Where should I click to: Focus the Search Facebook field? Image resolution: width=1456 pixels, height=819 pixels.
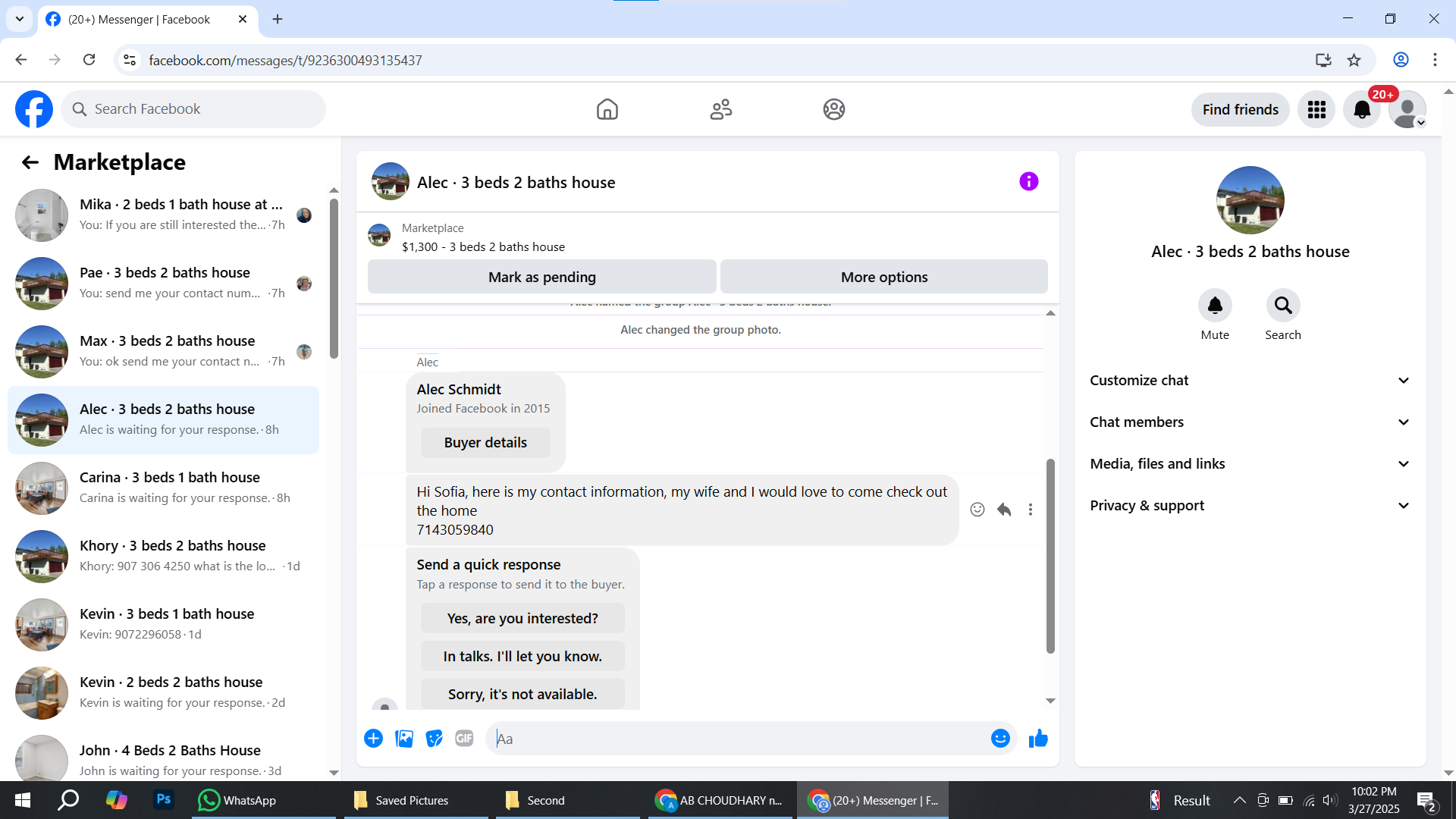tap(193, 109)
